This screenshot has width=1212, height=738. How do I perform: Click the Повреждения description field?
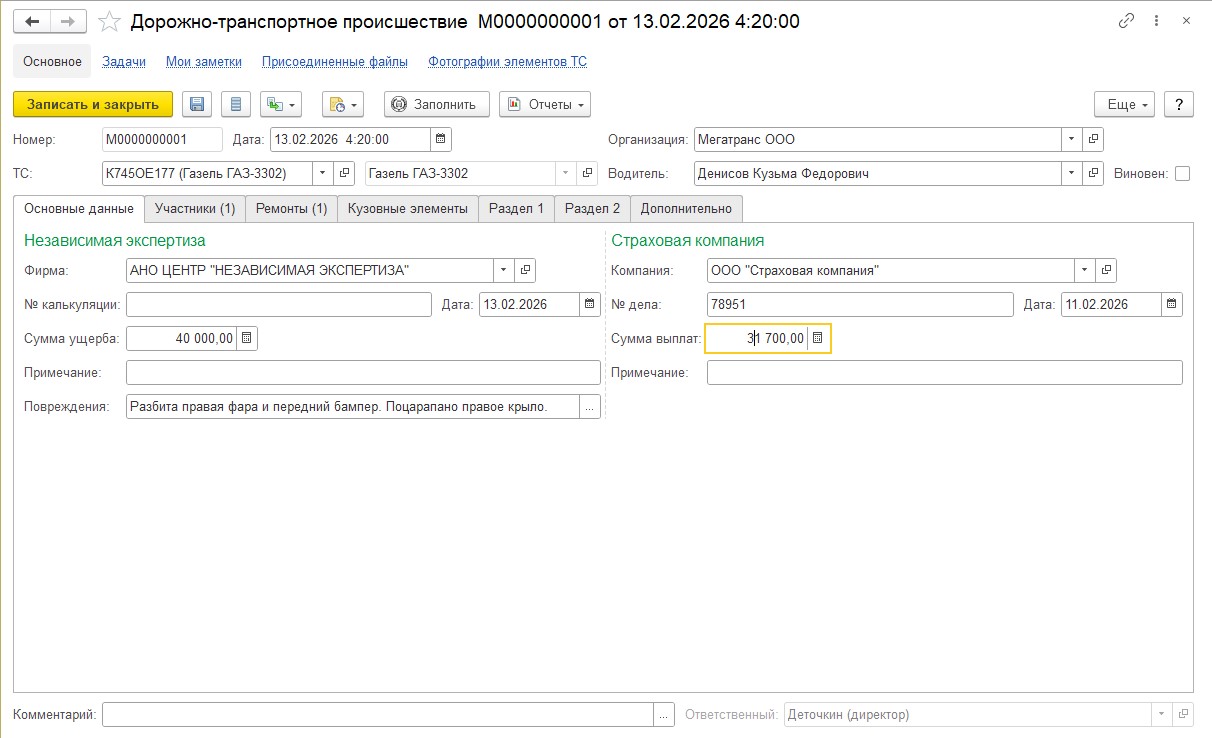point(352,406)
